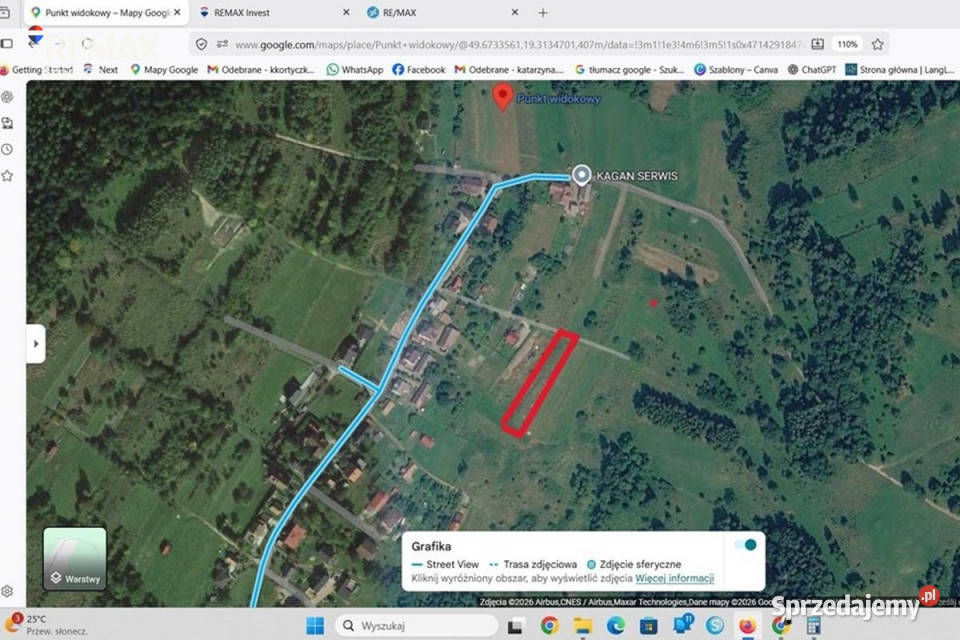Open the Więcej informacji link
960x640 pixels.
[x=674, y=578]
